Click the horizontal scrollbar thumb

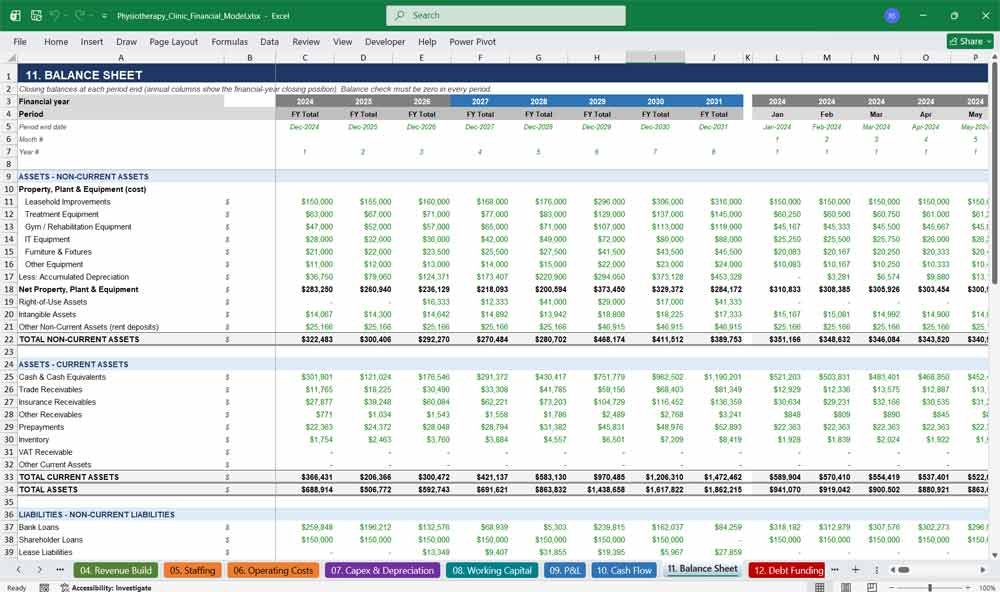[904, 570]
